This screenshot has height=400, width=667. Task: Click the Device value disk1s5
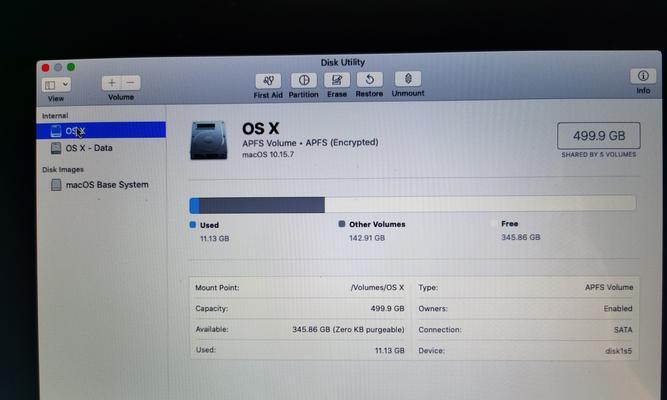coord(619,351)
